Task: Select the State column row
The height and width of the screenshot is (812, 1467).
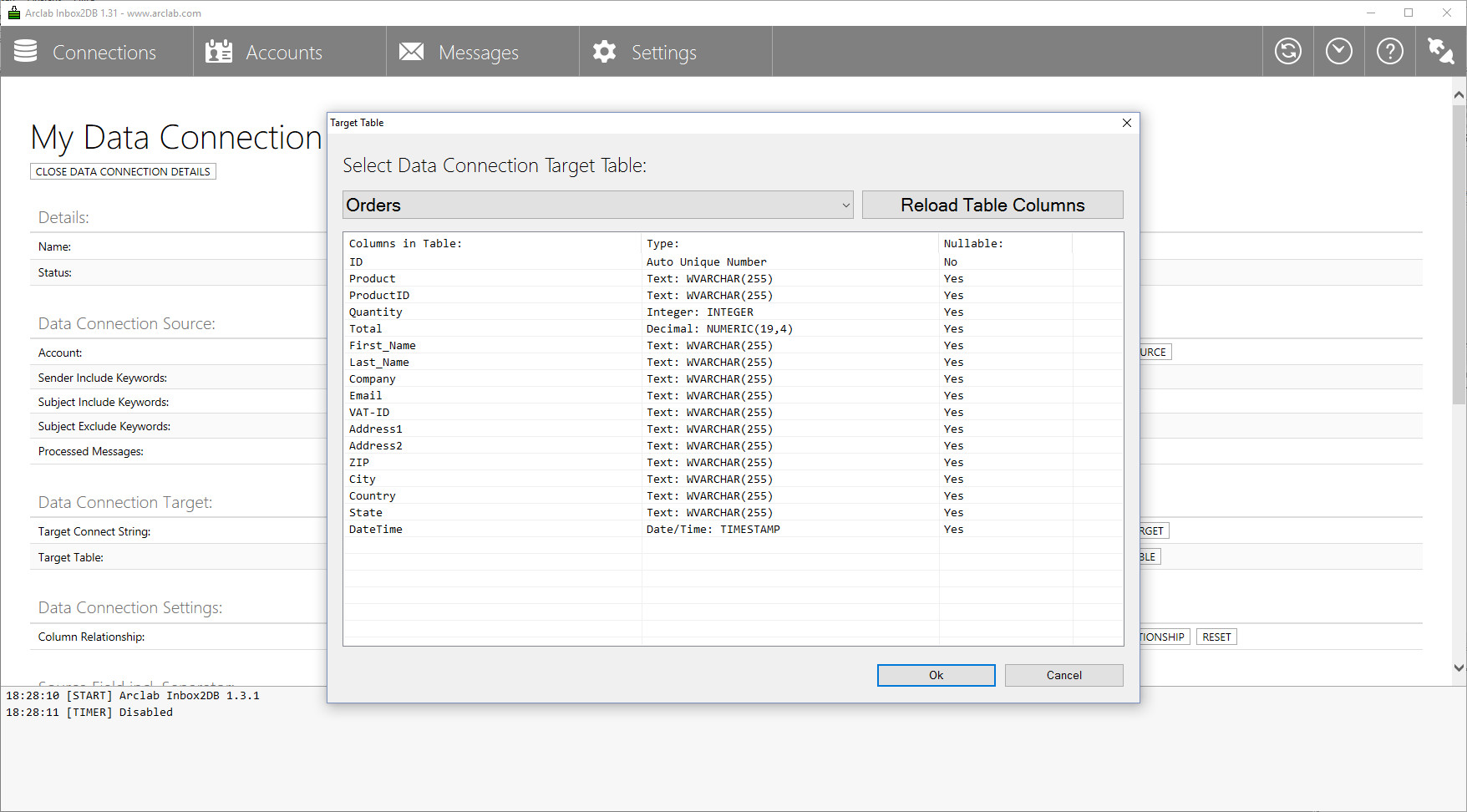Action: [733, 512]
